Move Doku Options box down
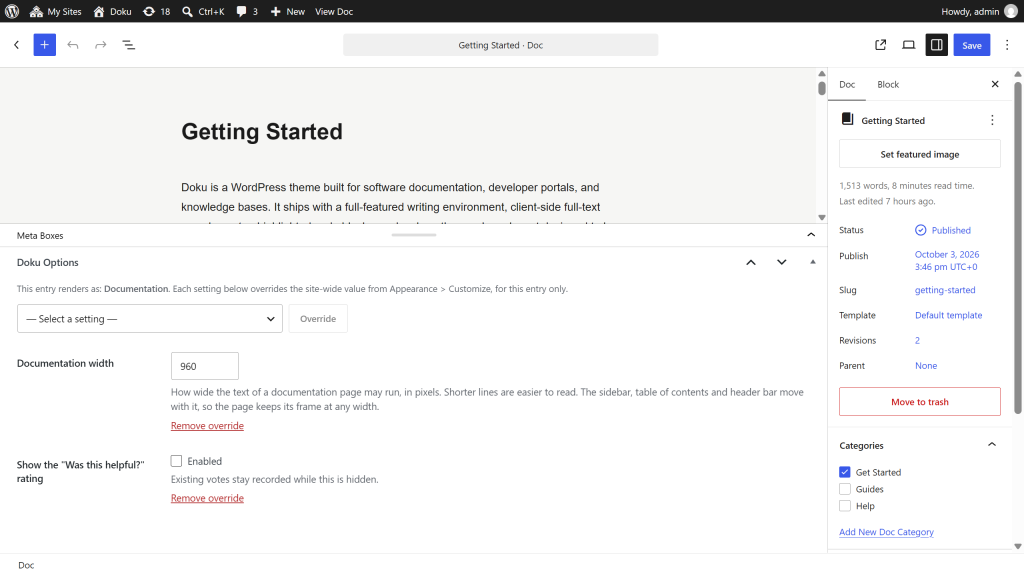This screenshot has width=1024, height=576. (782, 262)
